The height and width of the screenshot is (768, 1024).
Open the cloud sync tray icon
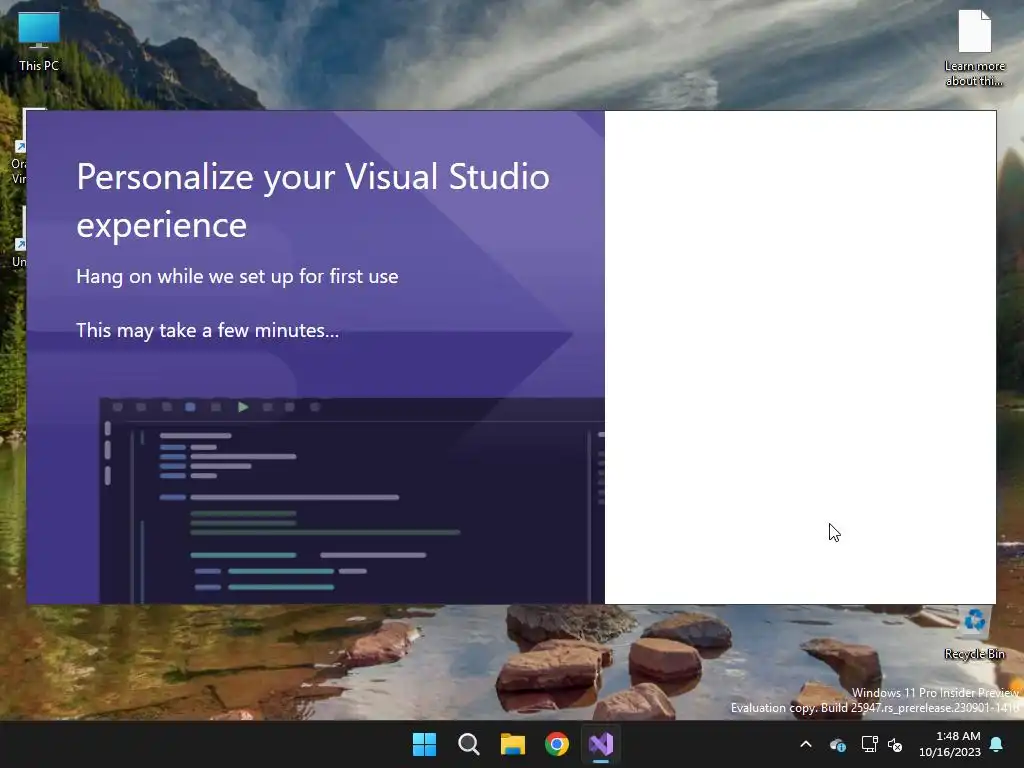(x=838, y=744)
